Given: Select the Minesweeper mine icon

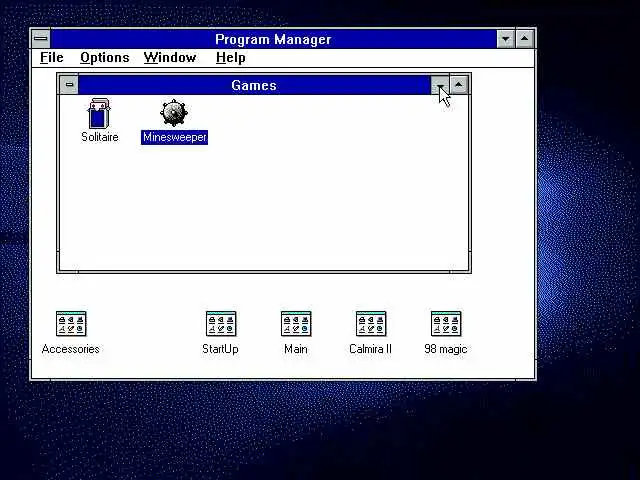Looking at the screenshot, I should (174, 113).
